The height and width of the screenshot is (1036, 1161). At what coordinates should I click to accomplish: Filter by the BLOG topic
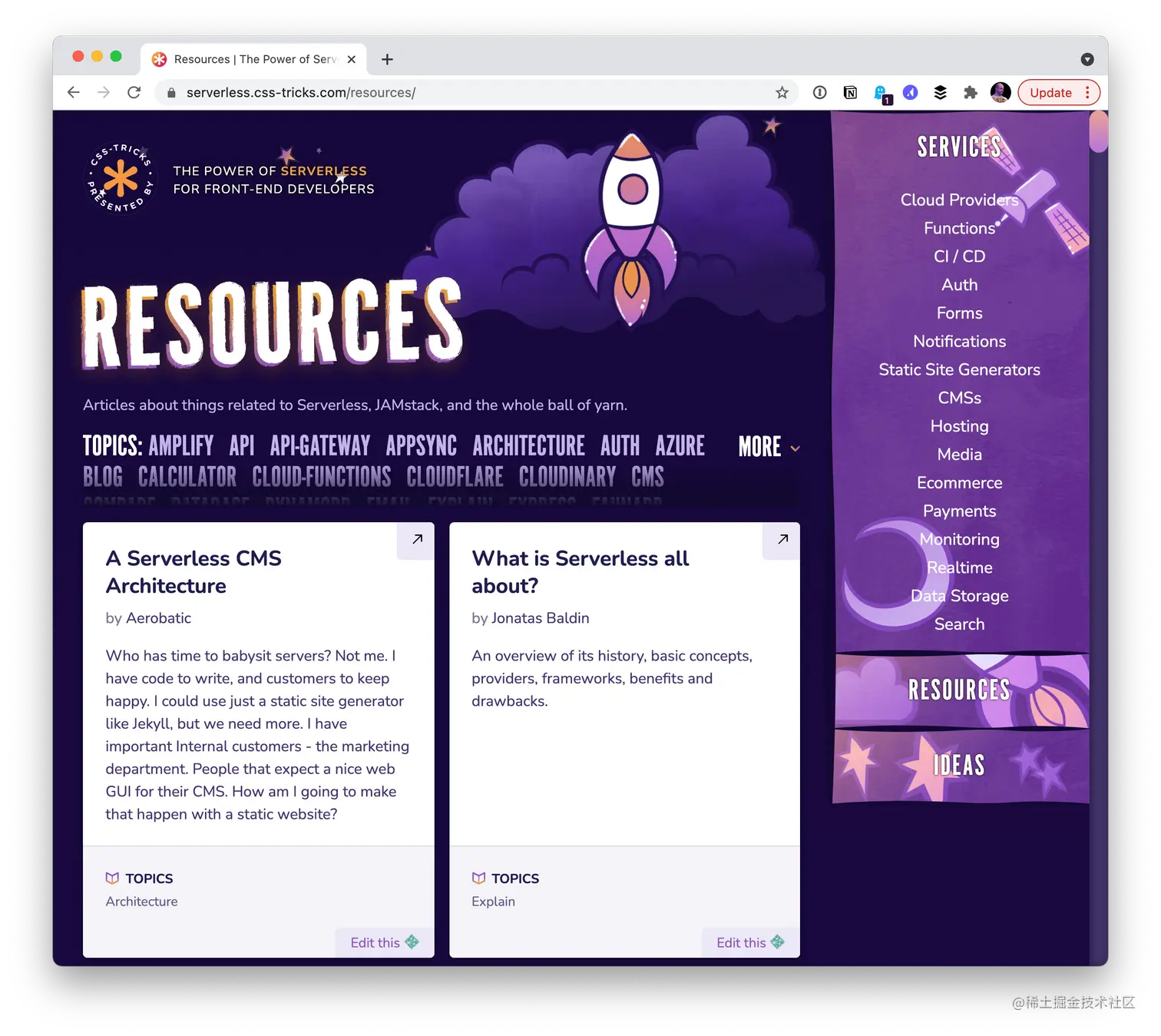(103, 477)
